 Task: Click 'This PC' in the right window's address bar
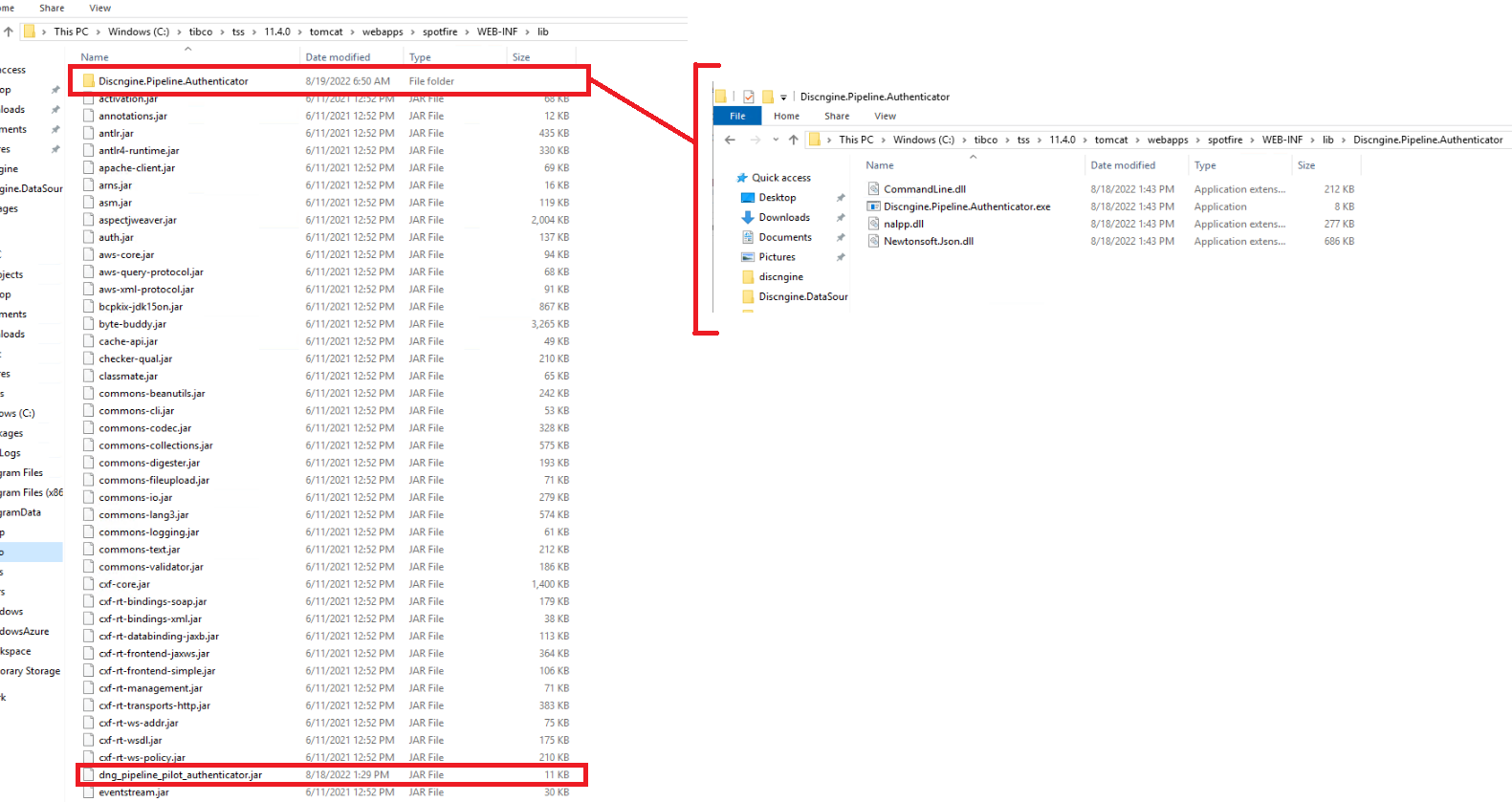(856, 140)
